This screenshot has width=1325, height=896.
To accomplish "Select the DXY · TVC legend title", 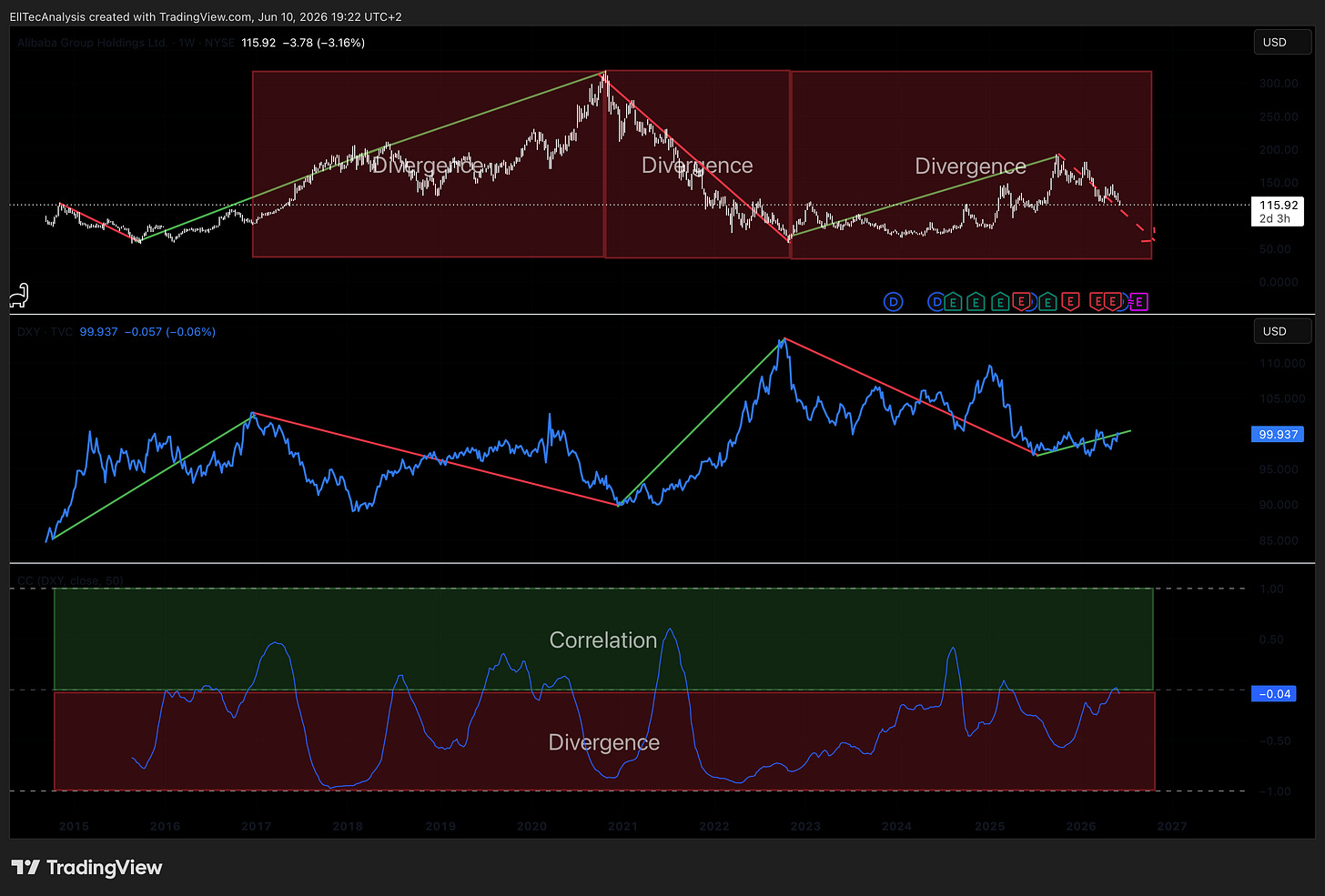I will tap(45, 332).
